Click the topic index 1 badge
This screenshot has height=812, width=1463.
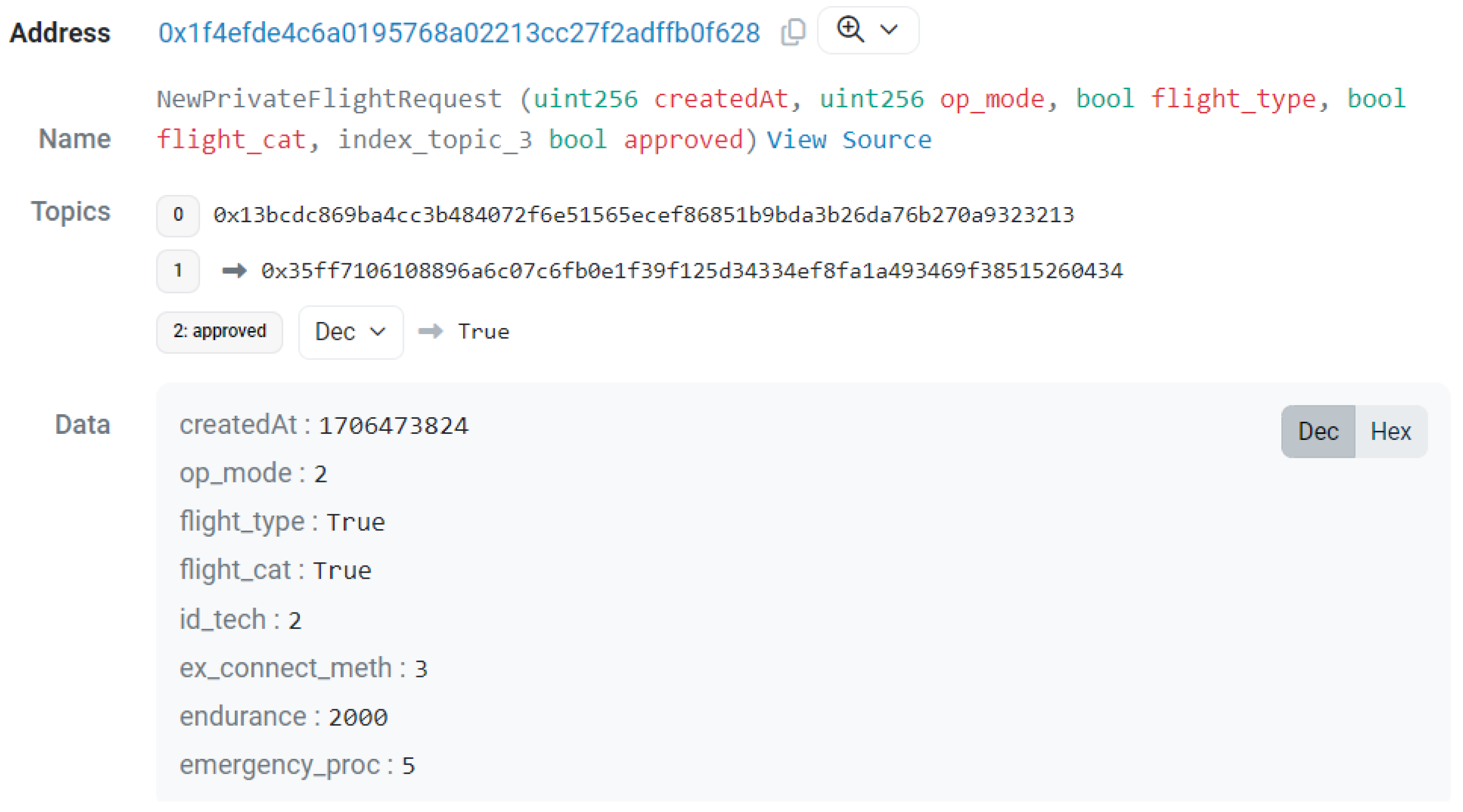[x=178, y=271]
